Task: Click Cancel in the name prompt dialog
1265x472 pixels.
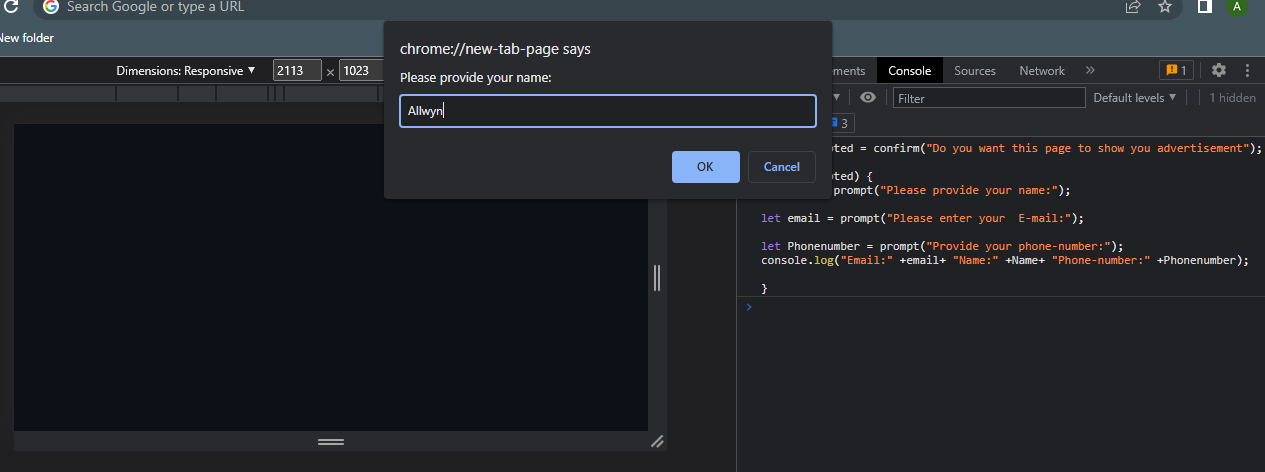Action: (782, 167)
